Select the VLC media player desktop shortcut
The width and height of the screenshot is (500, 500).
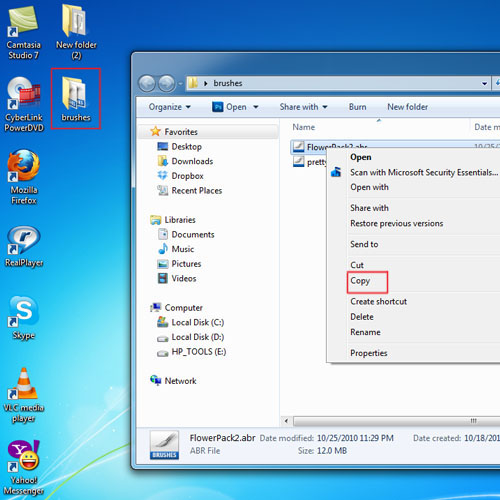pos(24,395)
